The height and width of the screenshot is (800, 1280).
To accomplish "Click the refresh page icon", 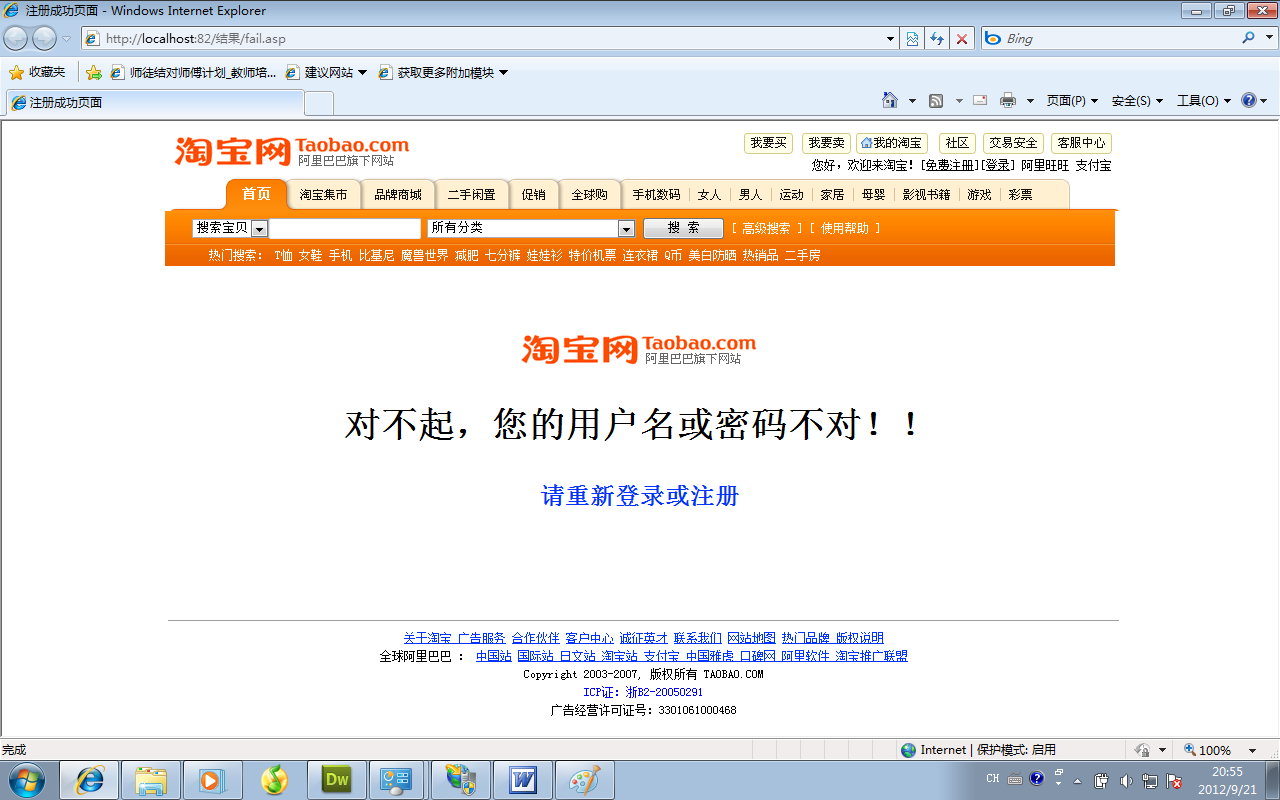I will click(937, 39).
